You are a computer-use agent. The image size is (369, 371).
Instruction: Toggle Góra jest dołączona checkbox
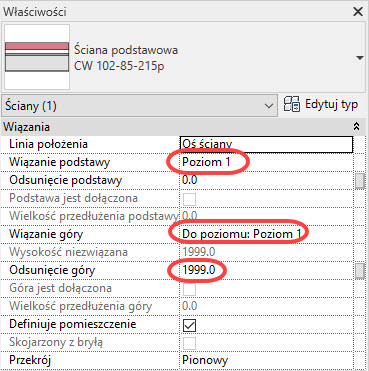point(189,290)
